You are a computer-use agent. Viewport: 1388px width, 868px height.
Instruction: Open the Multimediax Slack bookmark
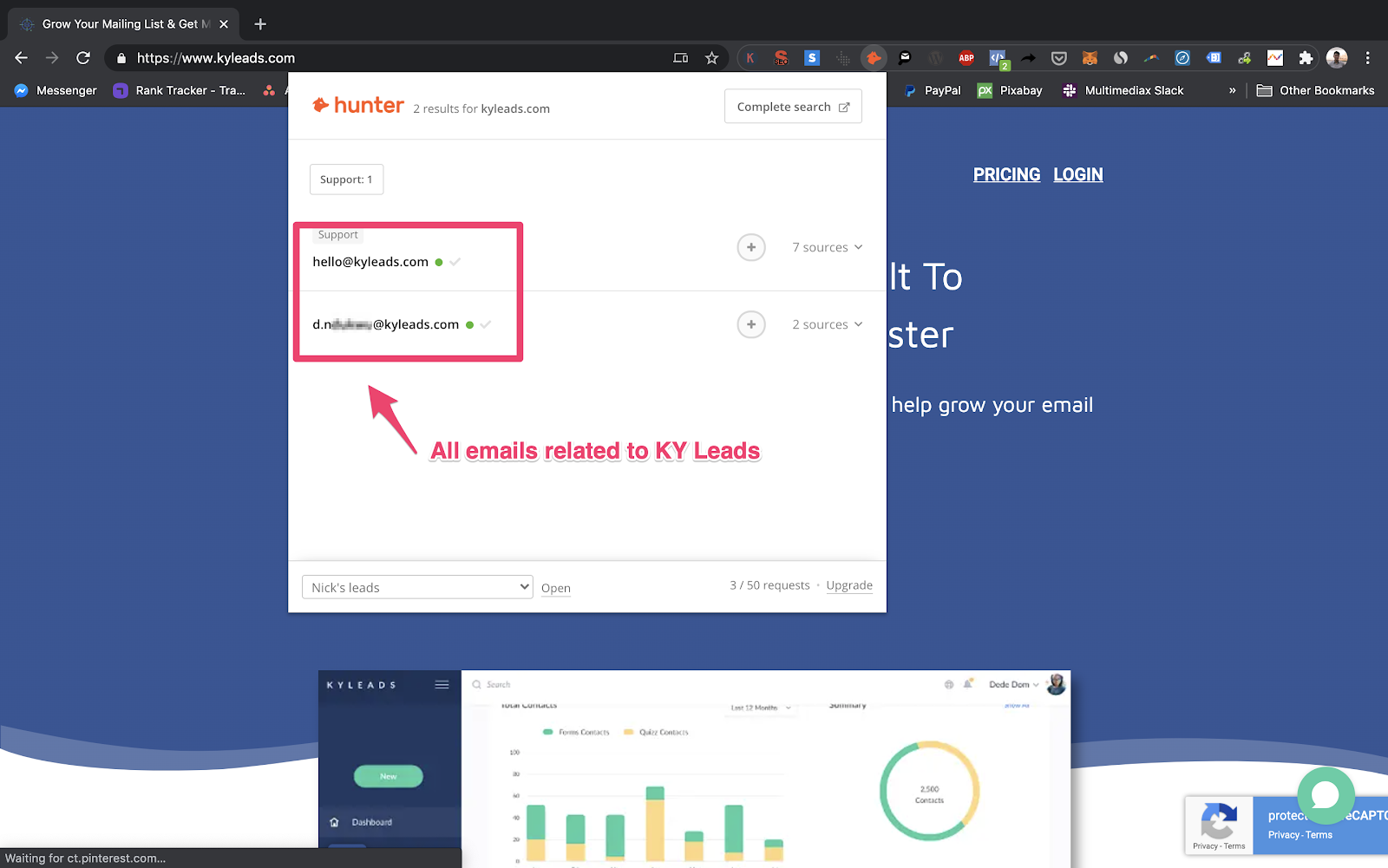pyautogui.click(x=1123, y=90)
